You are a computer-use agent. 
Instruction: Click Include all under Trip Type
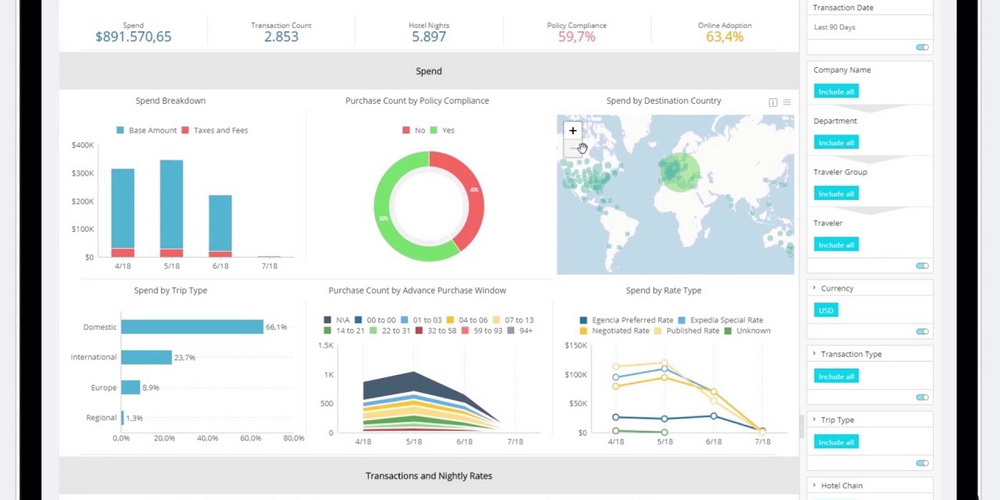pyautogui.click(x=836, y=442)
